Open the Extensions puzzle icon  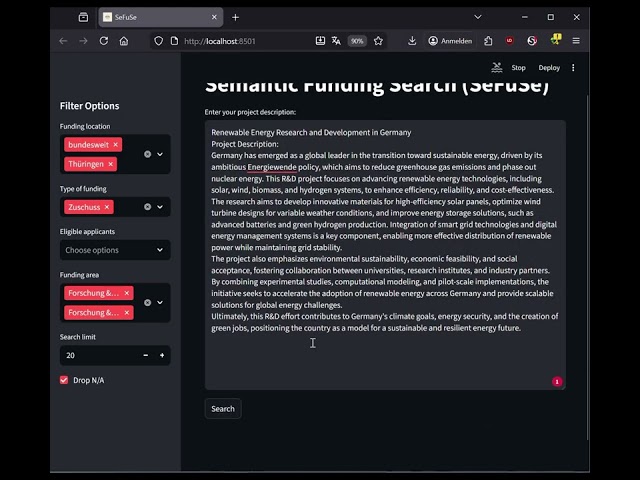(x=488, y=41)
